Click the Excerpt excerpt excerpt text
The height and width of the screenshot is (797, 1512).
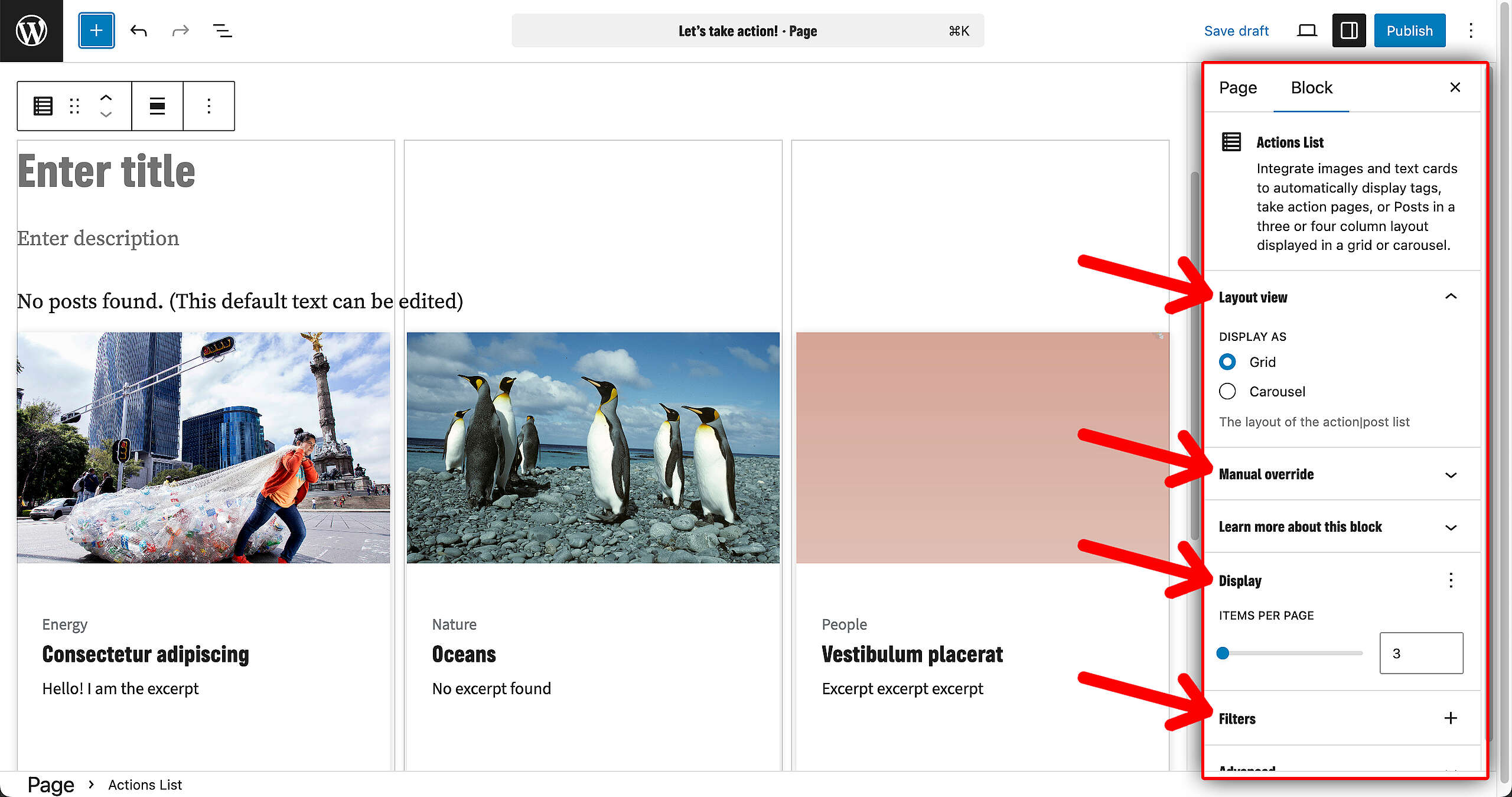point(902,689)
